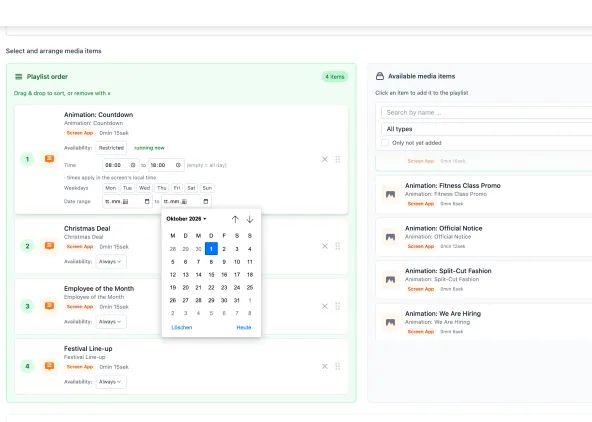Add Animation: Official Notice to the playlist
The image size is (592, 422).
[x=484, y=237]
